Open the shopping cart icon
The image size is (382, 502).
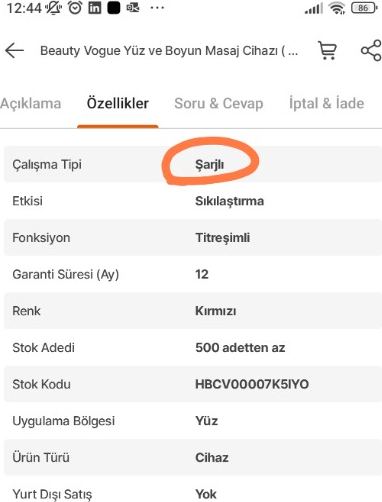(x=327, y=51)
